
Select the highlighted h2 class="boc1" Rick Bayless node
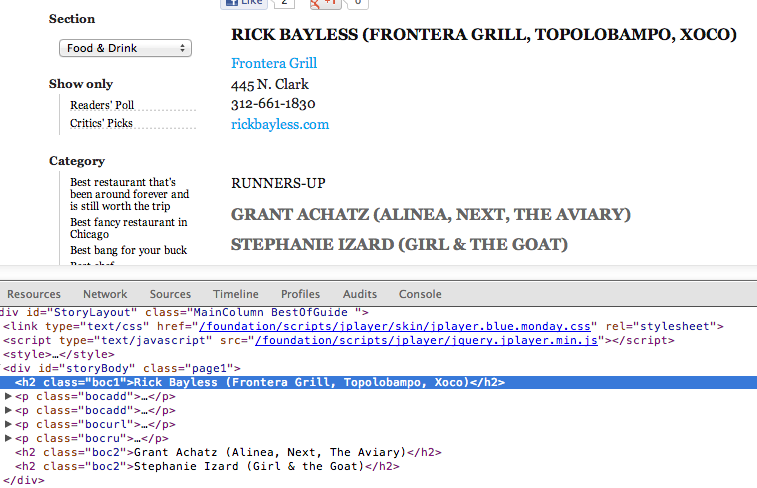(x=378, y=382)
